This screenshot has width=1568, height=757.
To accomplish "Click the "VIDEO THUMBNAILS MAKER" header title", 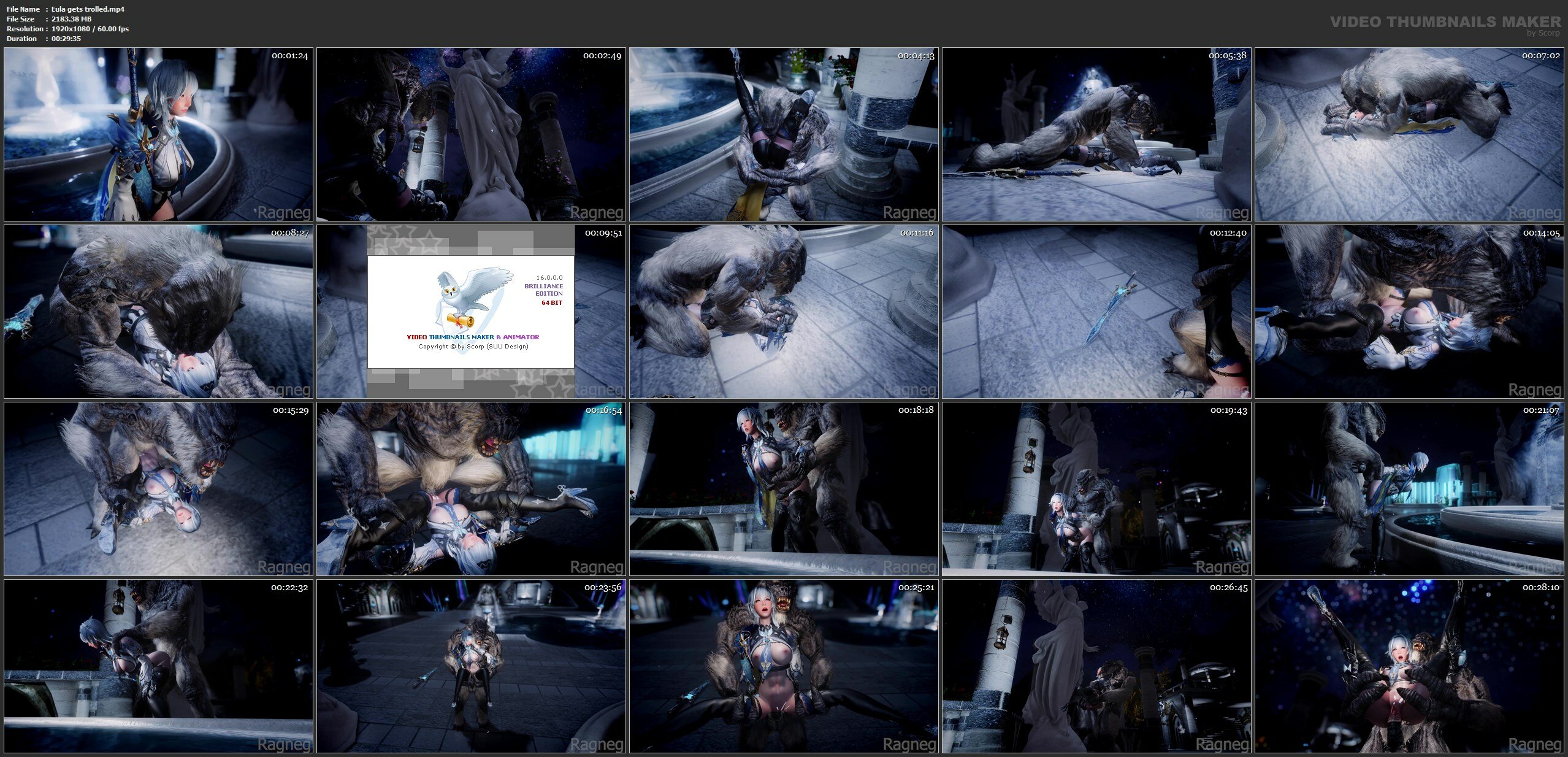I will coord(1445,22).
